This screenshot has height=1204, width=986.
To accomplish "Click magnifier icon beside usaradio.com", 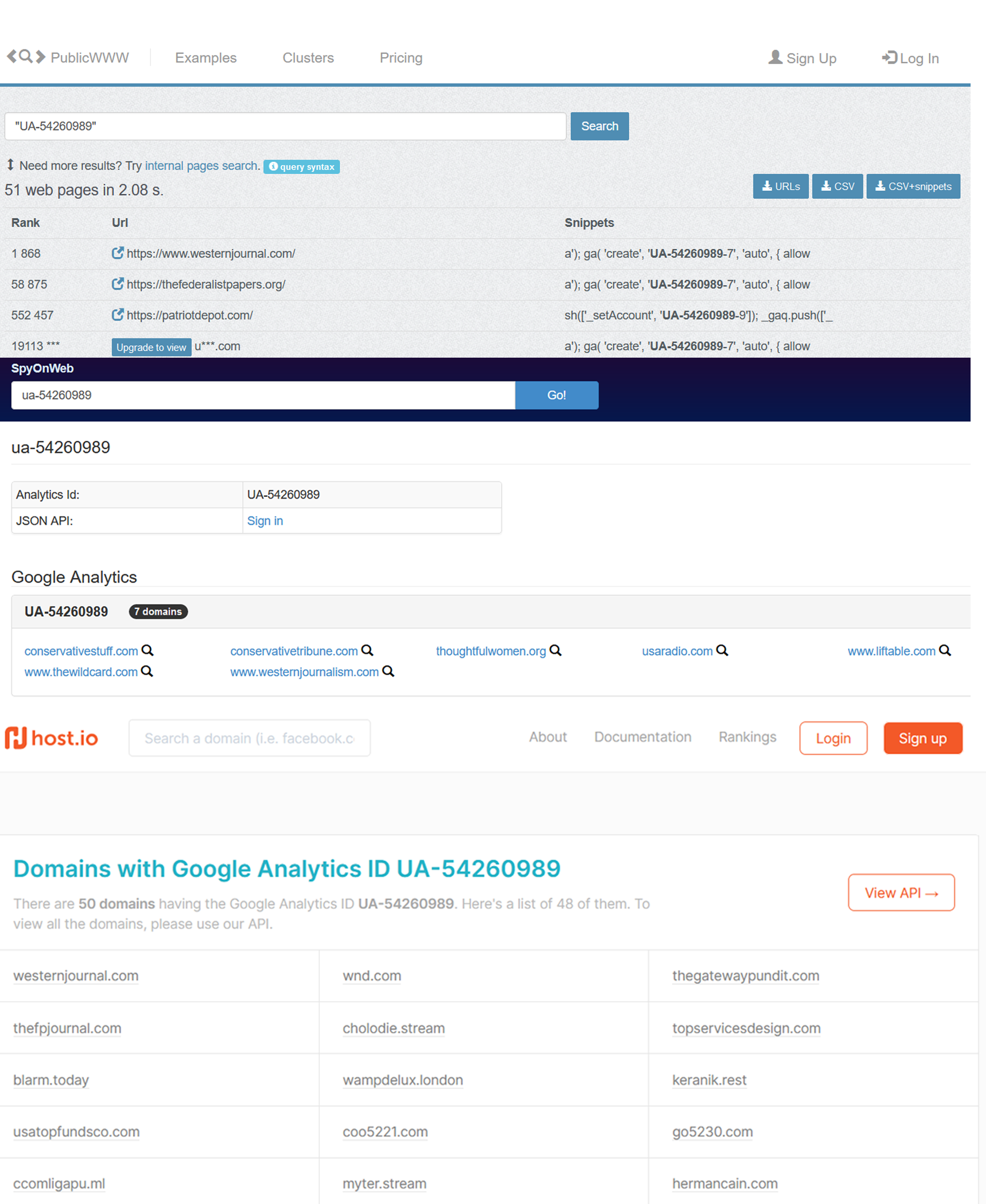I will click(x=722, y=651).
